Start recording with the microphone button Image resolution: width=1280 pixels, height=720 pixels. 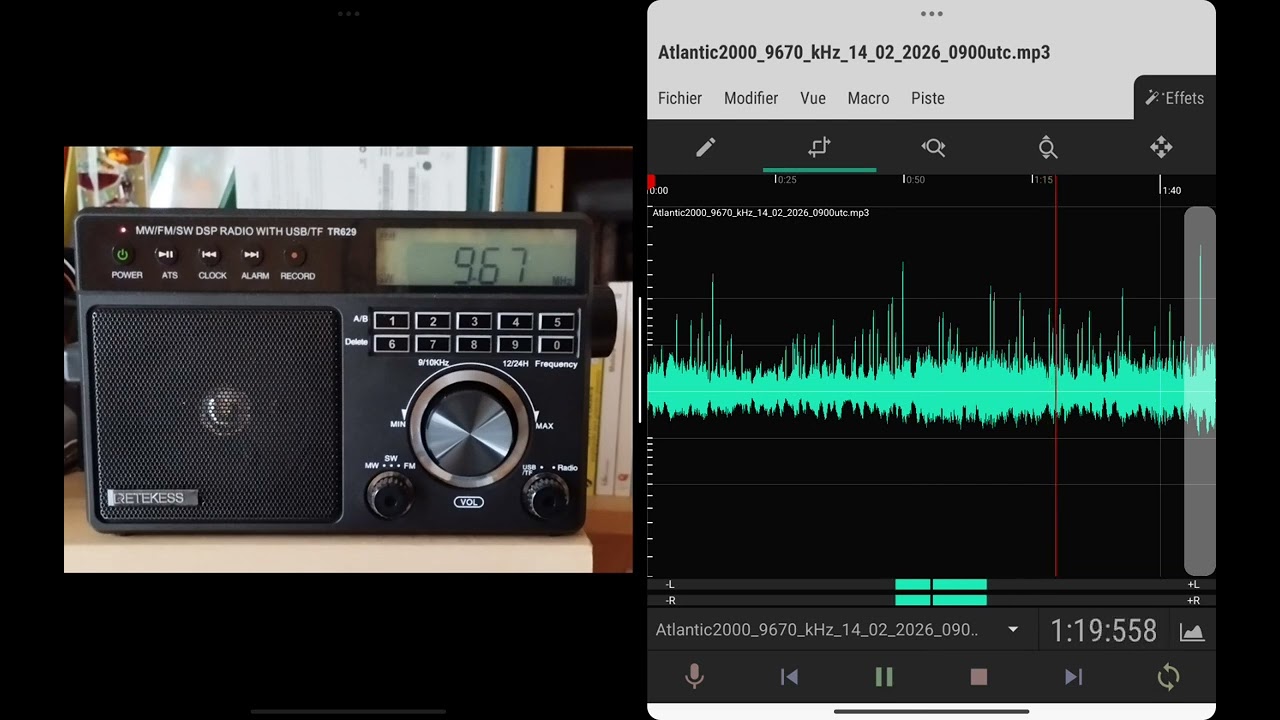pos(694,677)
